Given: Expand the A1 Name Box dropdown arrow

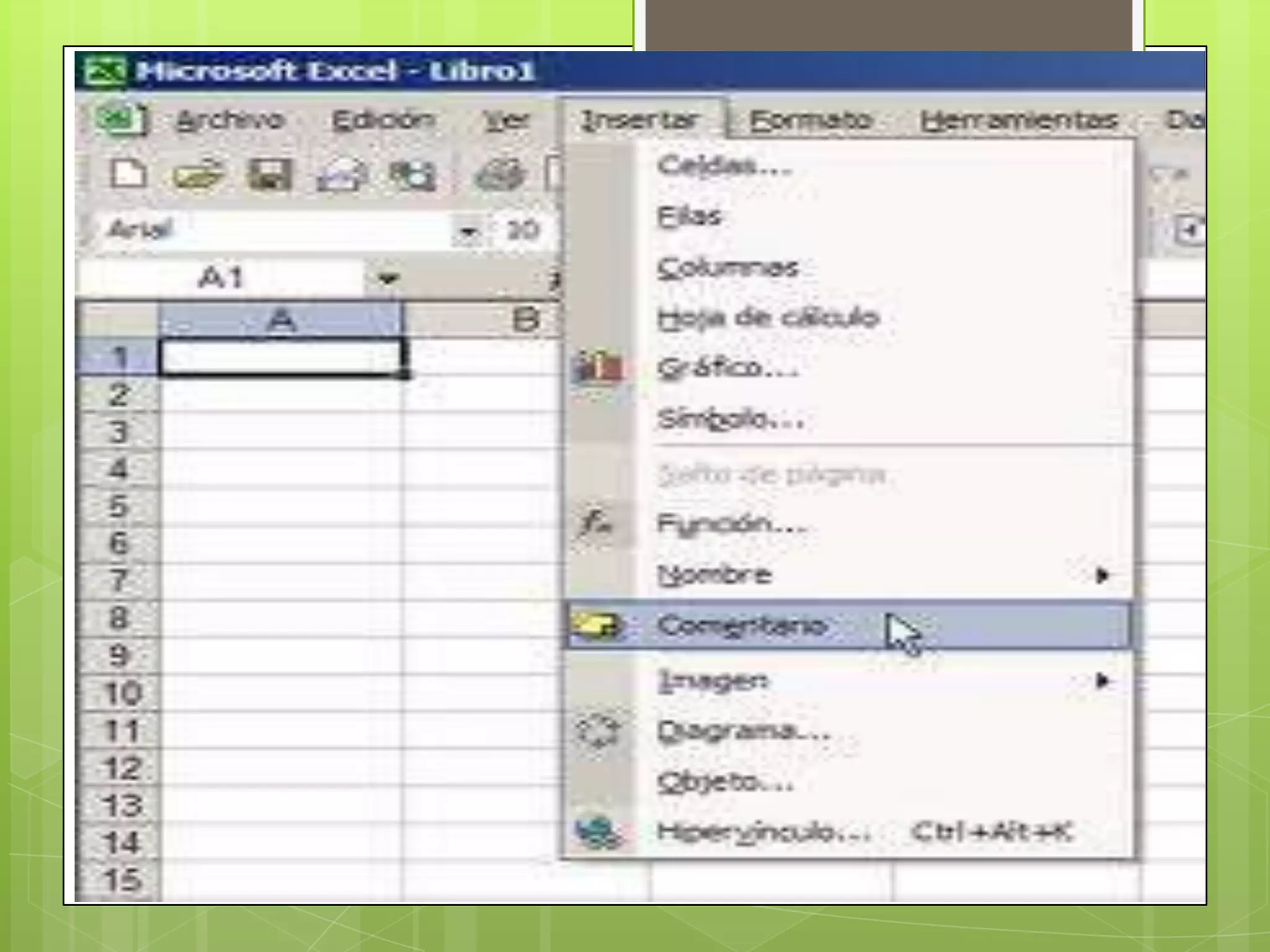Looking at the screenshot, I should [x=388, y=278].
